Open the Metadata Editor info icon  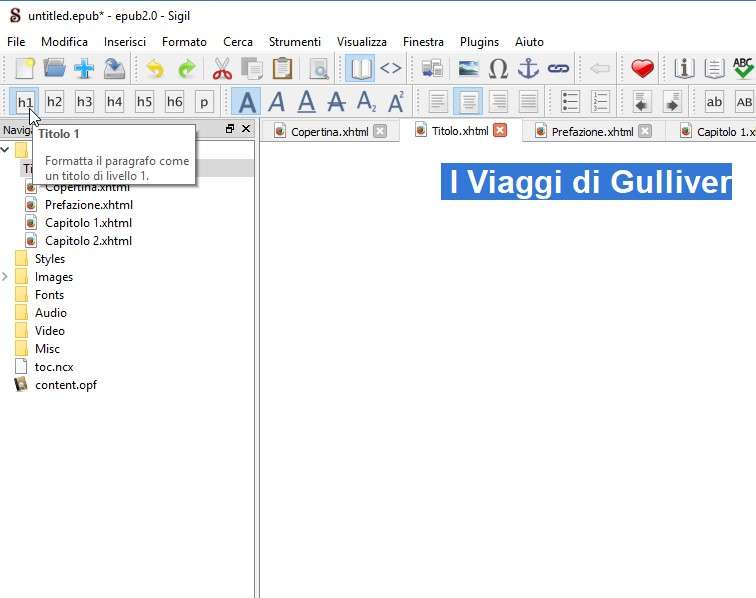[684, 68]
